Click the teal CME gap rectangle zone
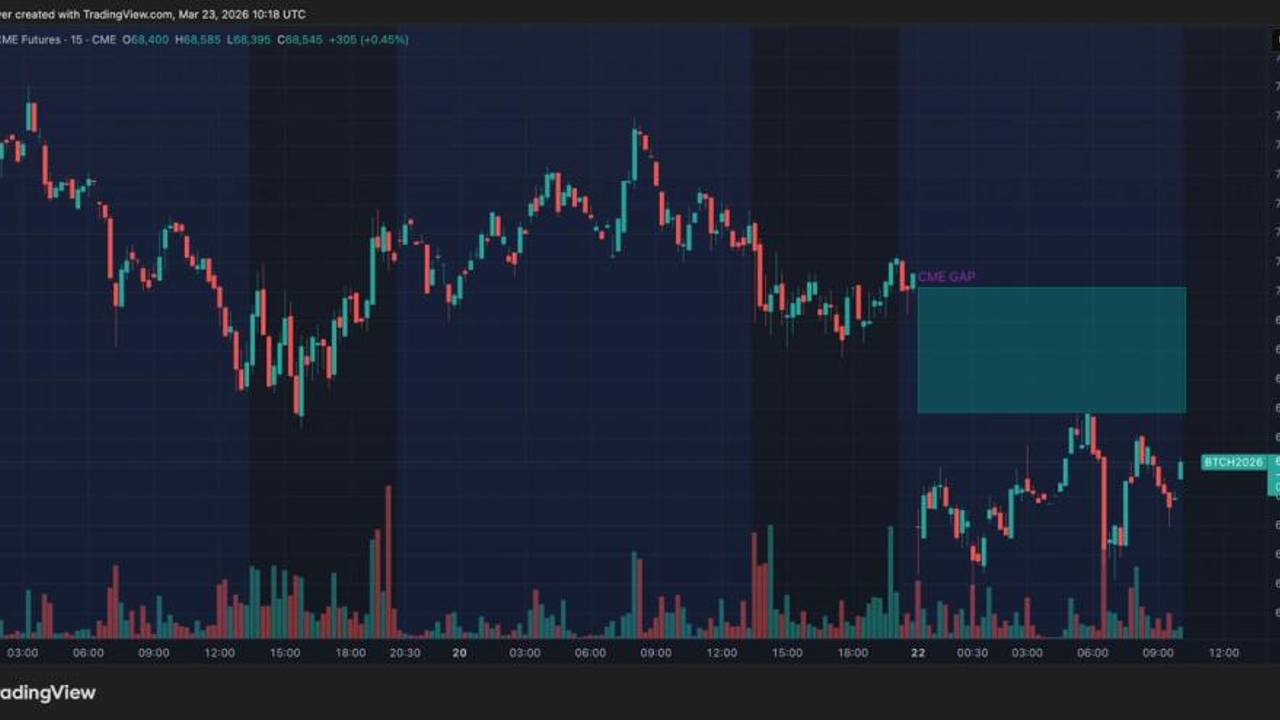Viewport: 1280px width, 720px height. pos(1051,350)
